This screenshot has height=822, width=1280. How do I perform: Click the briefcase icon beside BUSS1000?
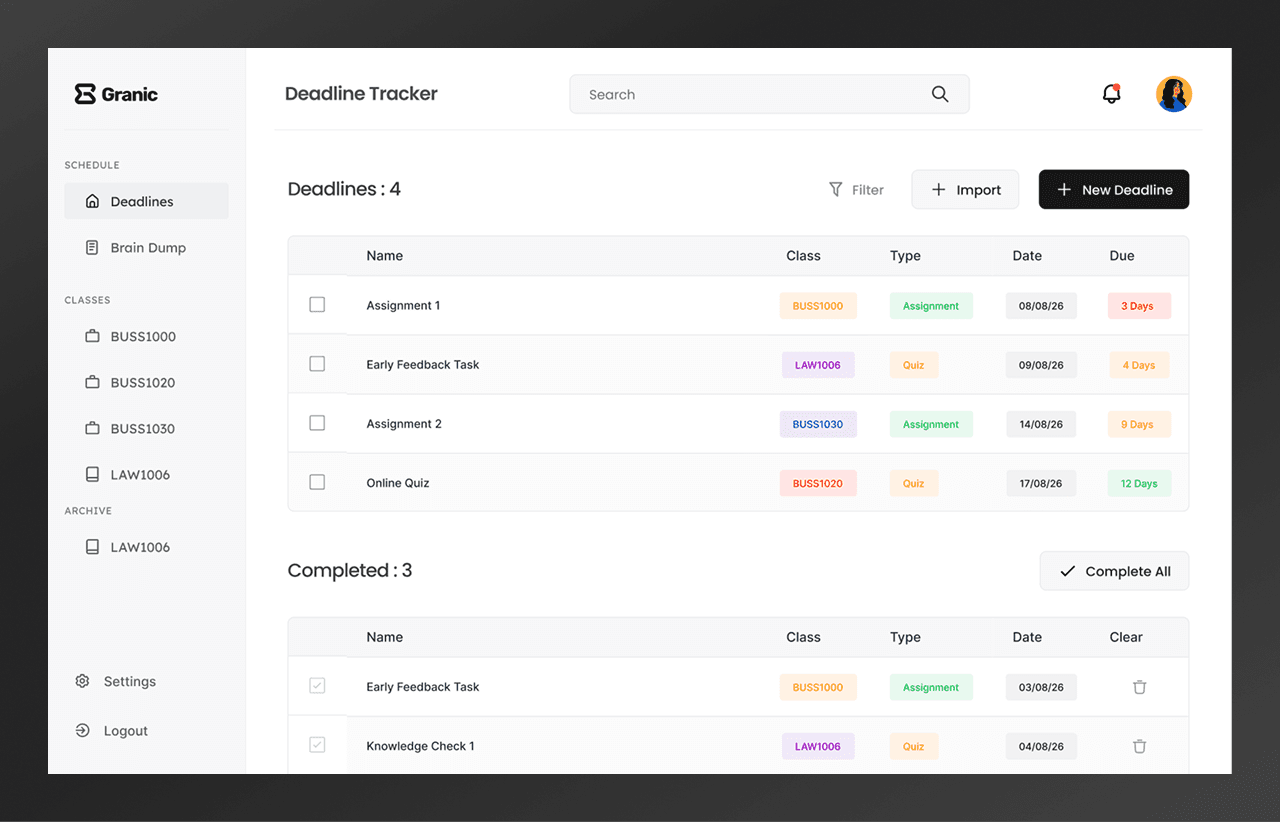tap(92, 336)
